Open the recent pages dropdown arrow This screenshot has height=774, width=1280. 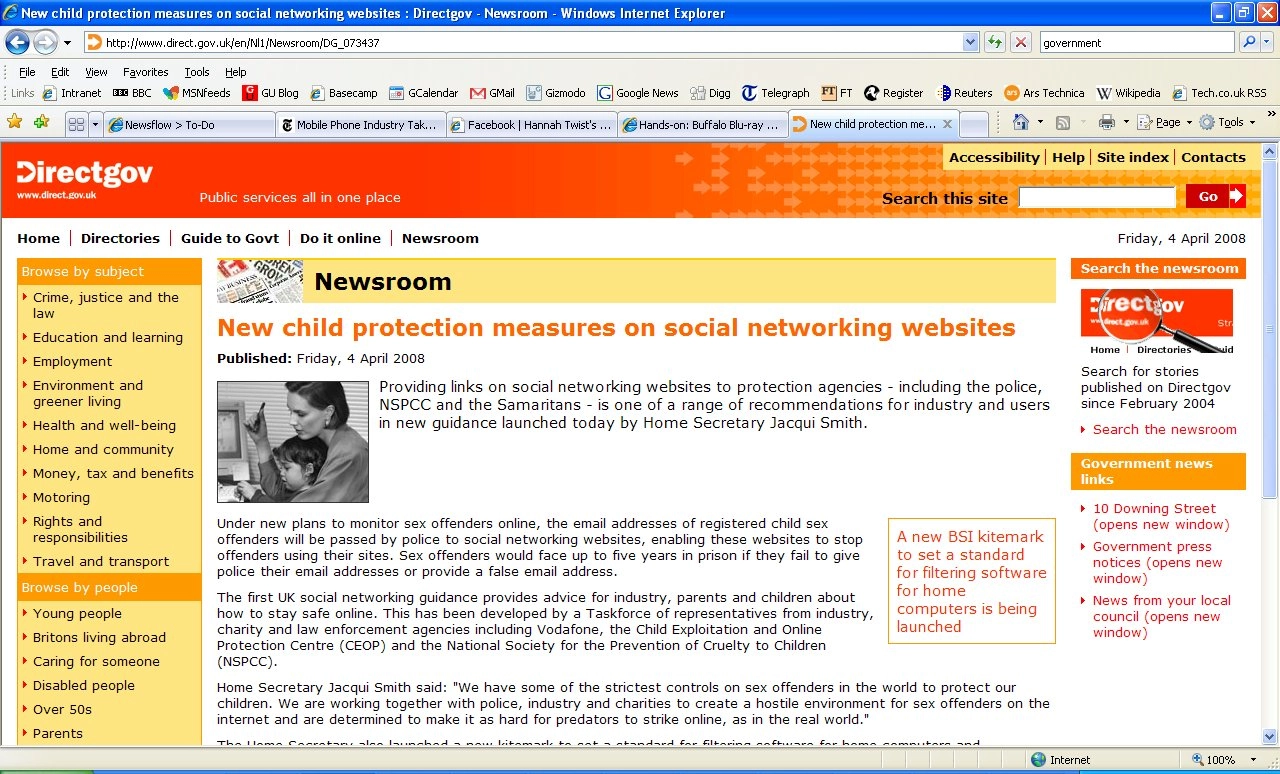(x=68, y=43)
